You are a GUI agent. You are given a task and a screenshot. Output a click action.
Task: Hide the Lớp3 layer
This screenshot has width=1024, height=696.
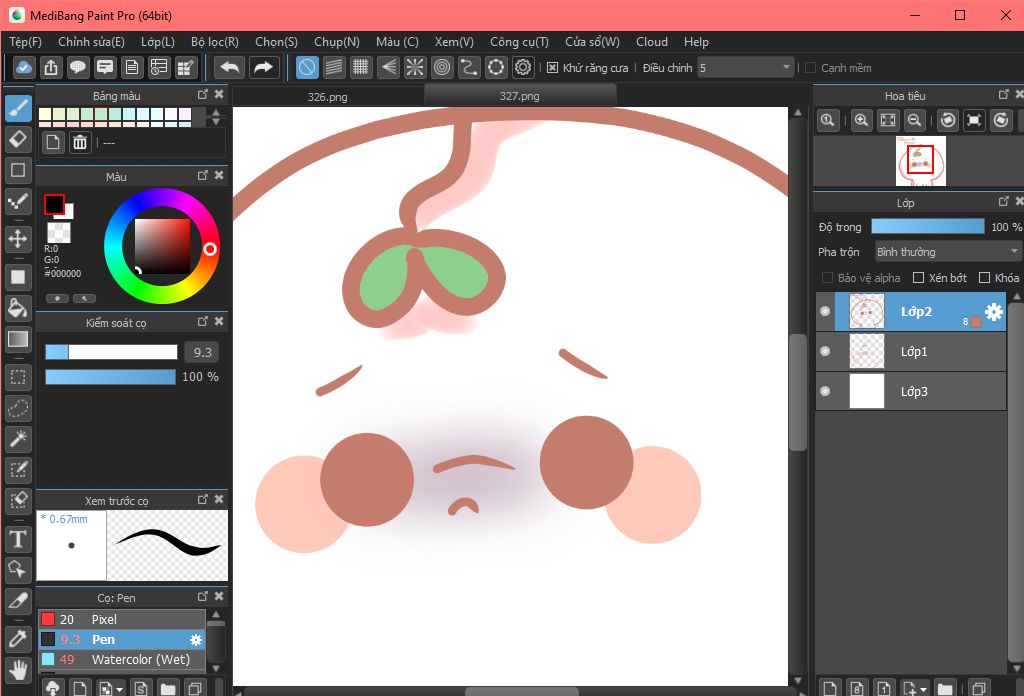pos(825,391)
